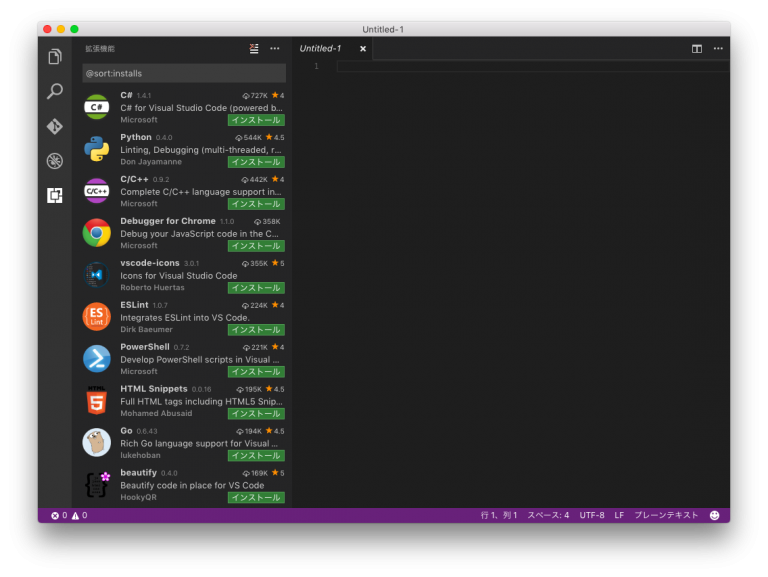
Task: Open extensions panel more actions menu
Action: point(275,48)
